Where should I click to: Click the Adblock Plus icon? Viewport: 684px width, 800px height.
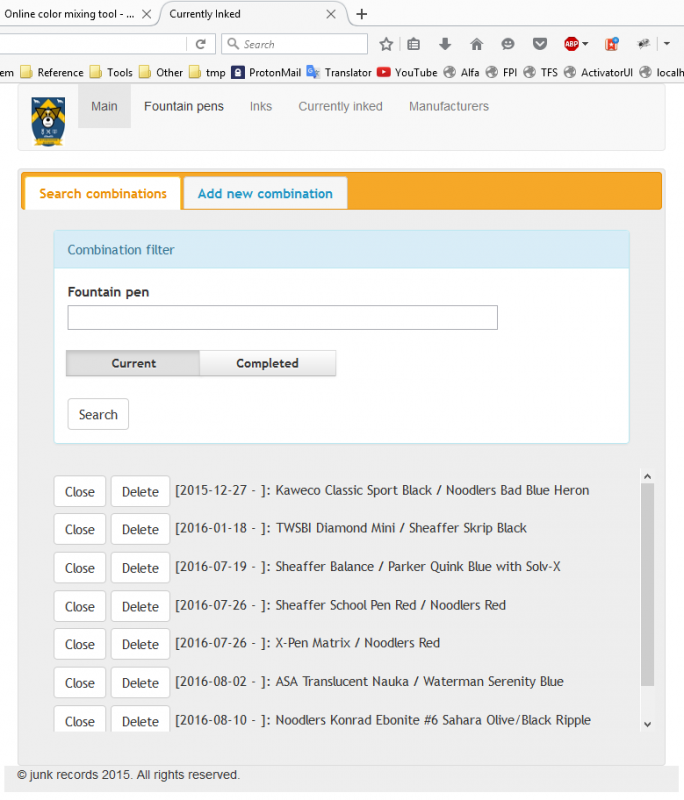pos(571,44)
